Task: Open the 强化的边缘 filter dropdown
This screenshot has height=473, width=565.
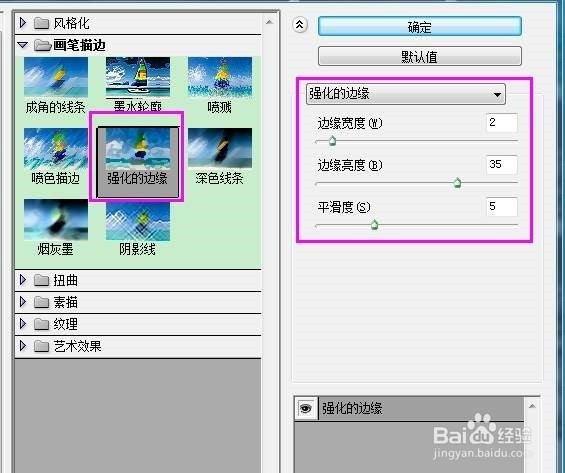Action: (406, 94)
